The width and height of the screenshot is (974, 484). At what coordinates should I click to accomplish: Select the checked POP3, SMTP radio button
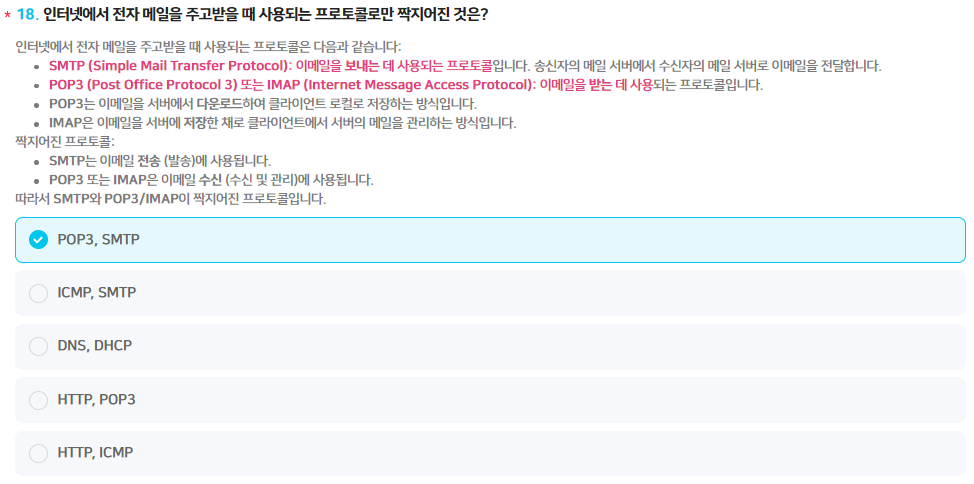pos(39,239)
